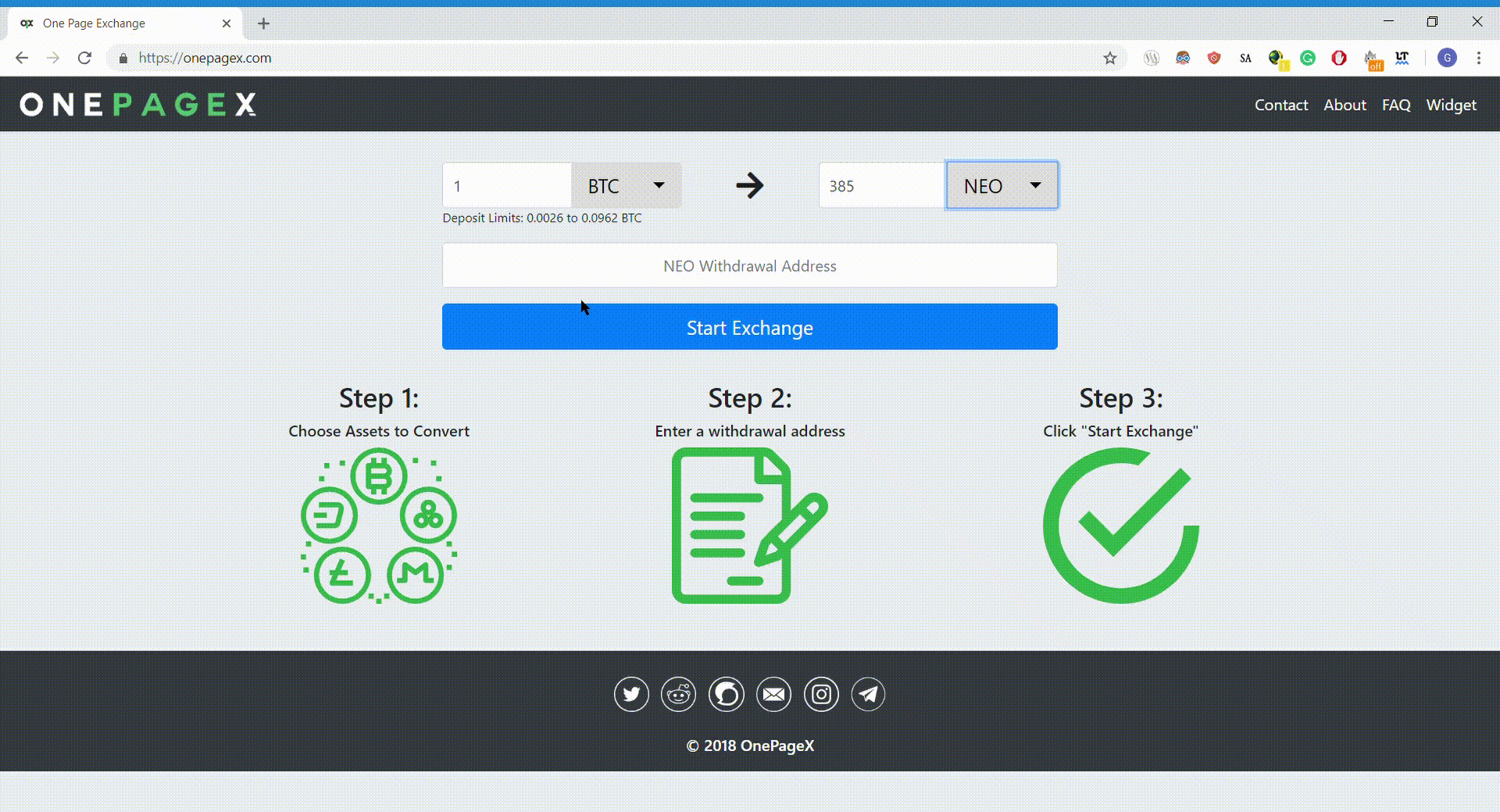This screenshot has height=812, width=1500.
Task: Open the Twitter social link
Action: [x=631, y=694]
